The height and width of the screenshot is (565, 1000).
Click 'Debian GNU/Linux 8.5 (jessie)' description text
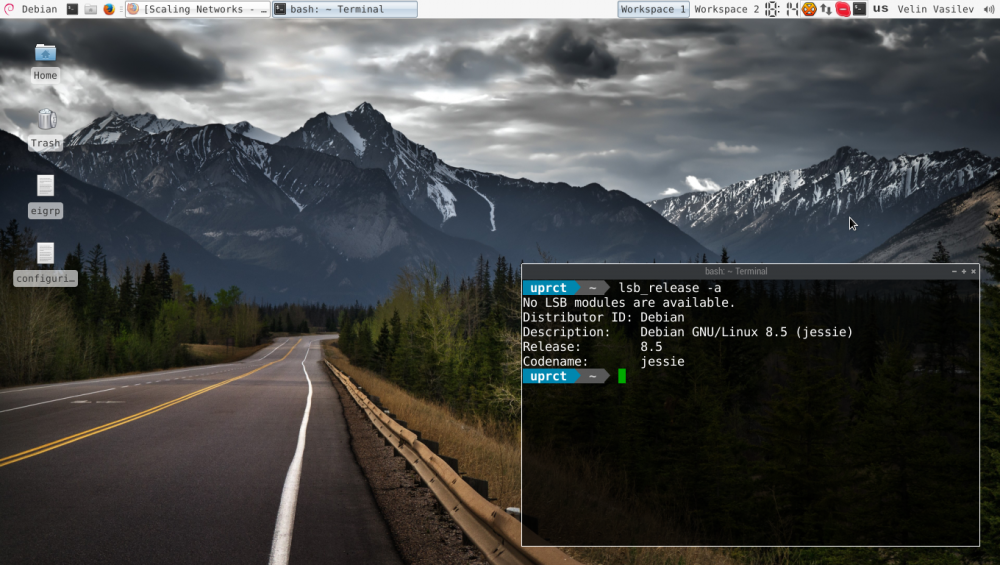[x=746, y=332]
